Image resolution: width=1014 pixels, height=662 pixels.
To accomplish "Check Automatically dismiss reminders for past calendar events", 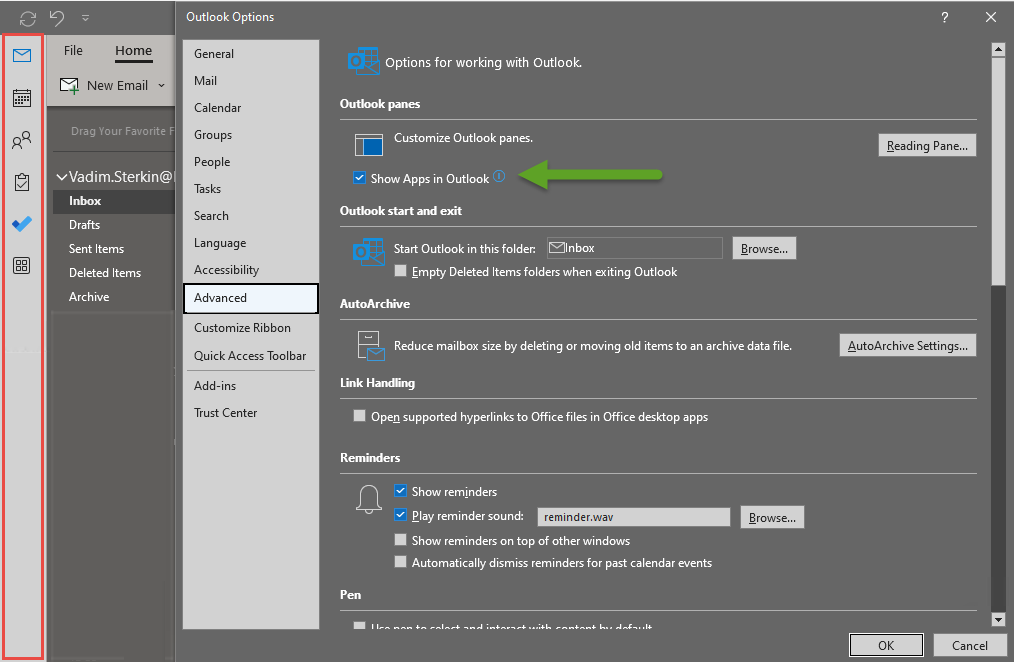I will click(x=400, y=562).
